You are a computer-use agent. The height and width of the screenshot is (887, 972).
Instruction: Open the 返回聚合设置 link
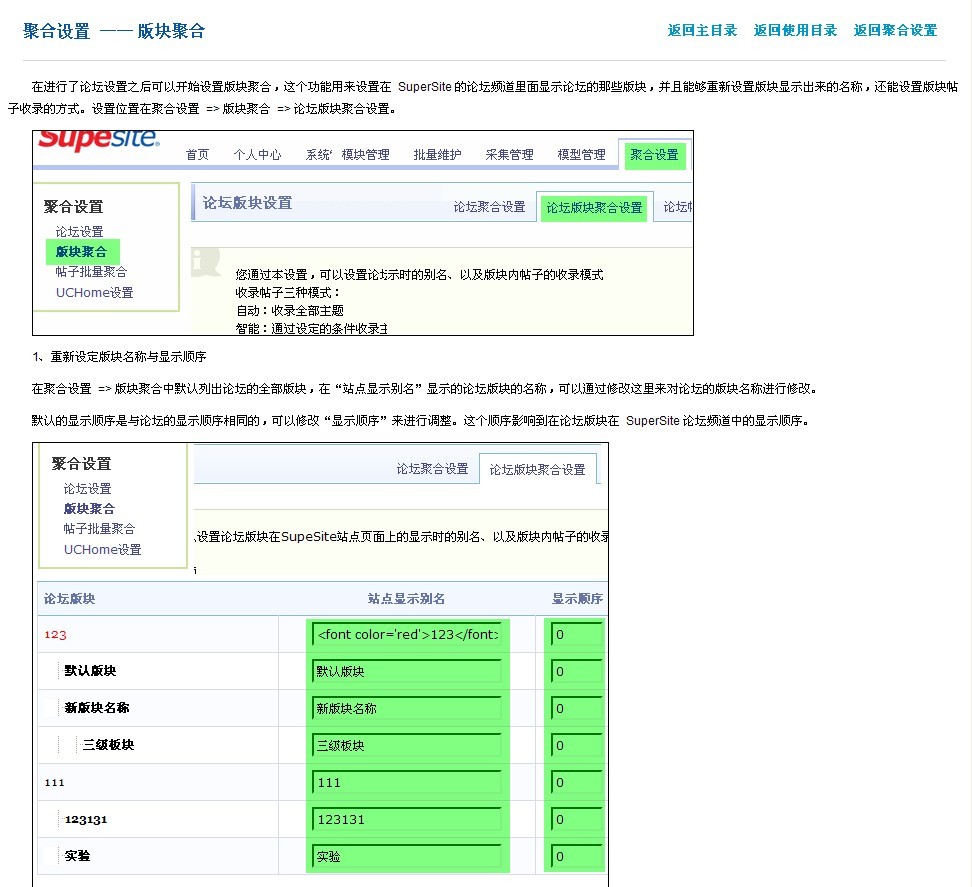(x=895, y=30)
